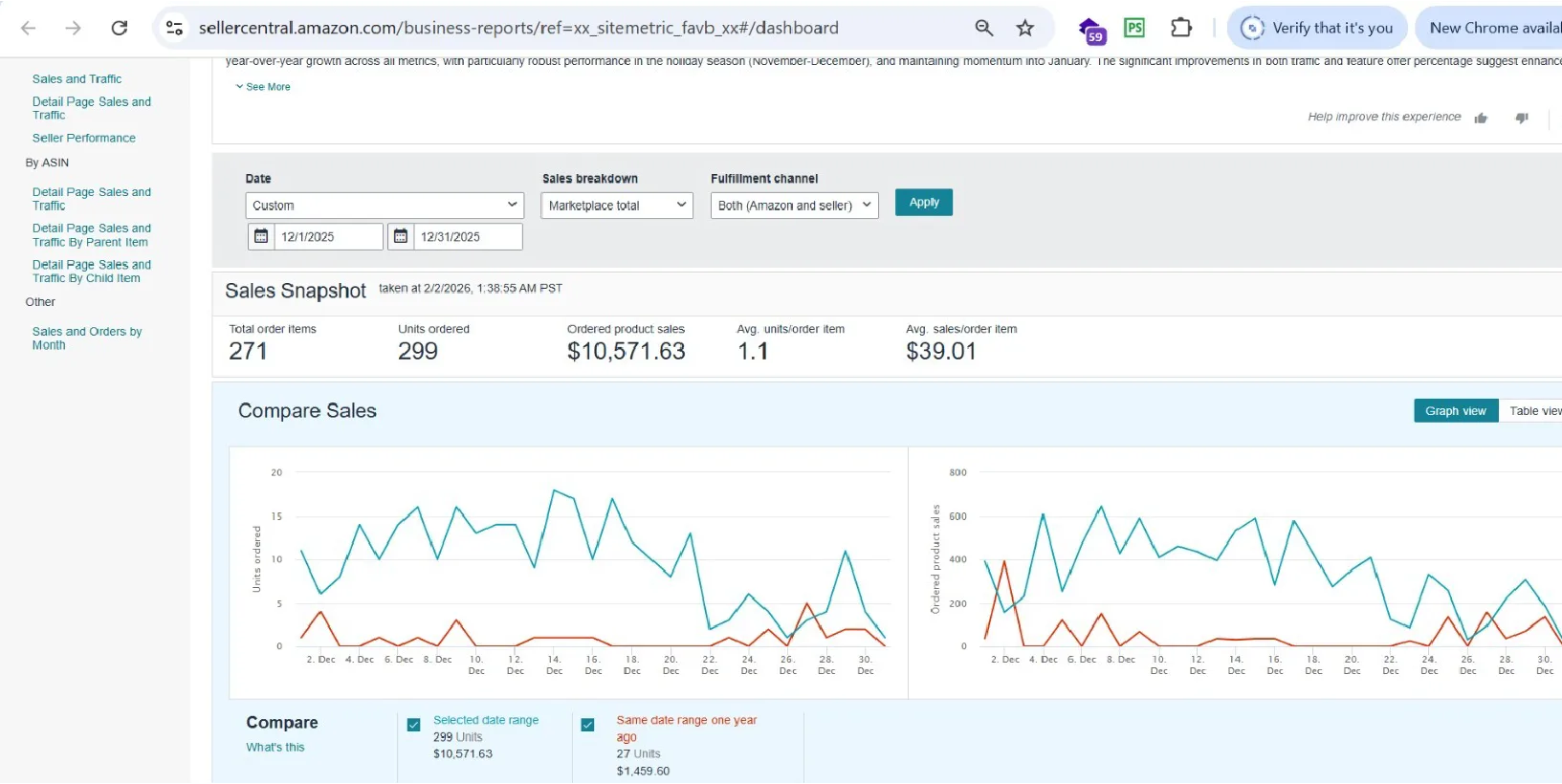Uncheck Same date range one year ago

click(588, 725)
